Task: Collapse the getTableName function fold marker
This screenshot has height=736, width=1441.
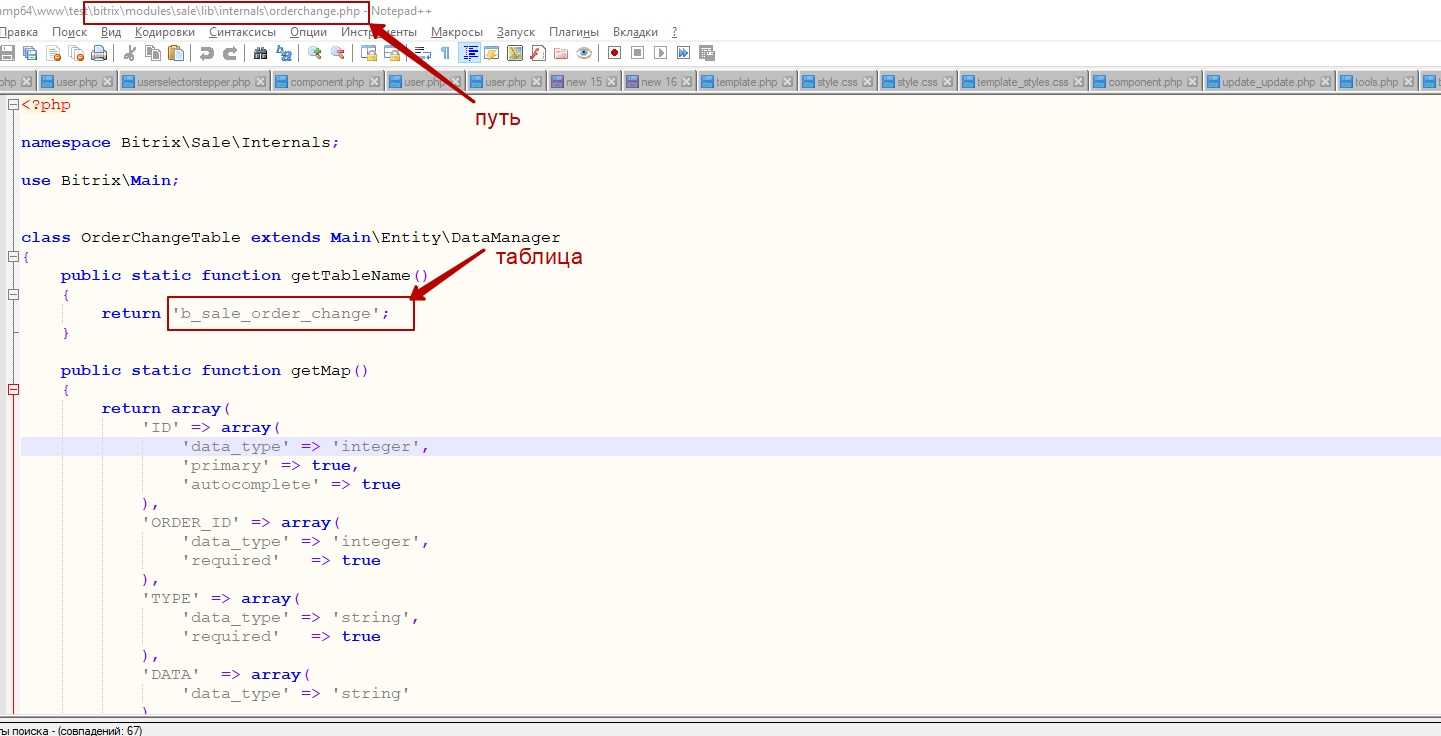Action: [x=13, y=295]
